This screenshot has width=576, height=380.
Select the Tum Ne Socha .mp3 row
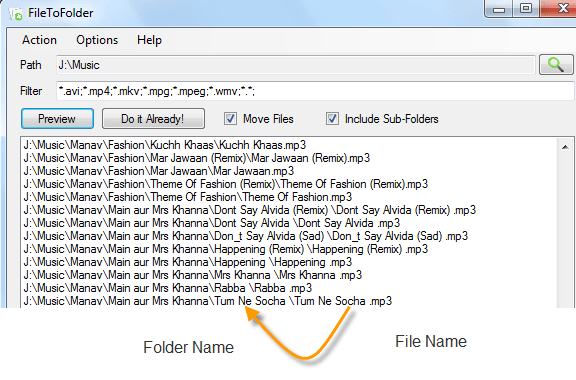pos(208,301)
